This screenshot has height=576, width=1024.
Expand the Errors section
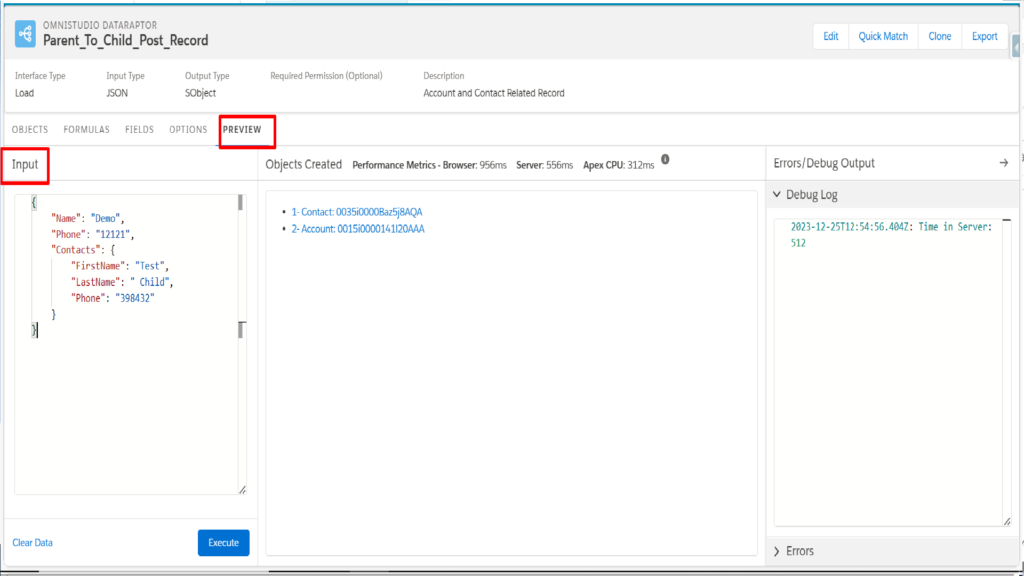click(776, 551)
